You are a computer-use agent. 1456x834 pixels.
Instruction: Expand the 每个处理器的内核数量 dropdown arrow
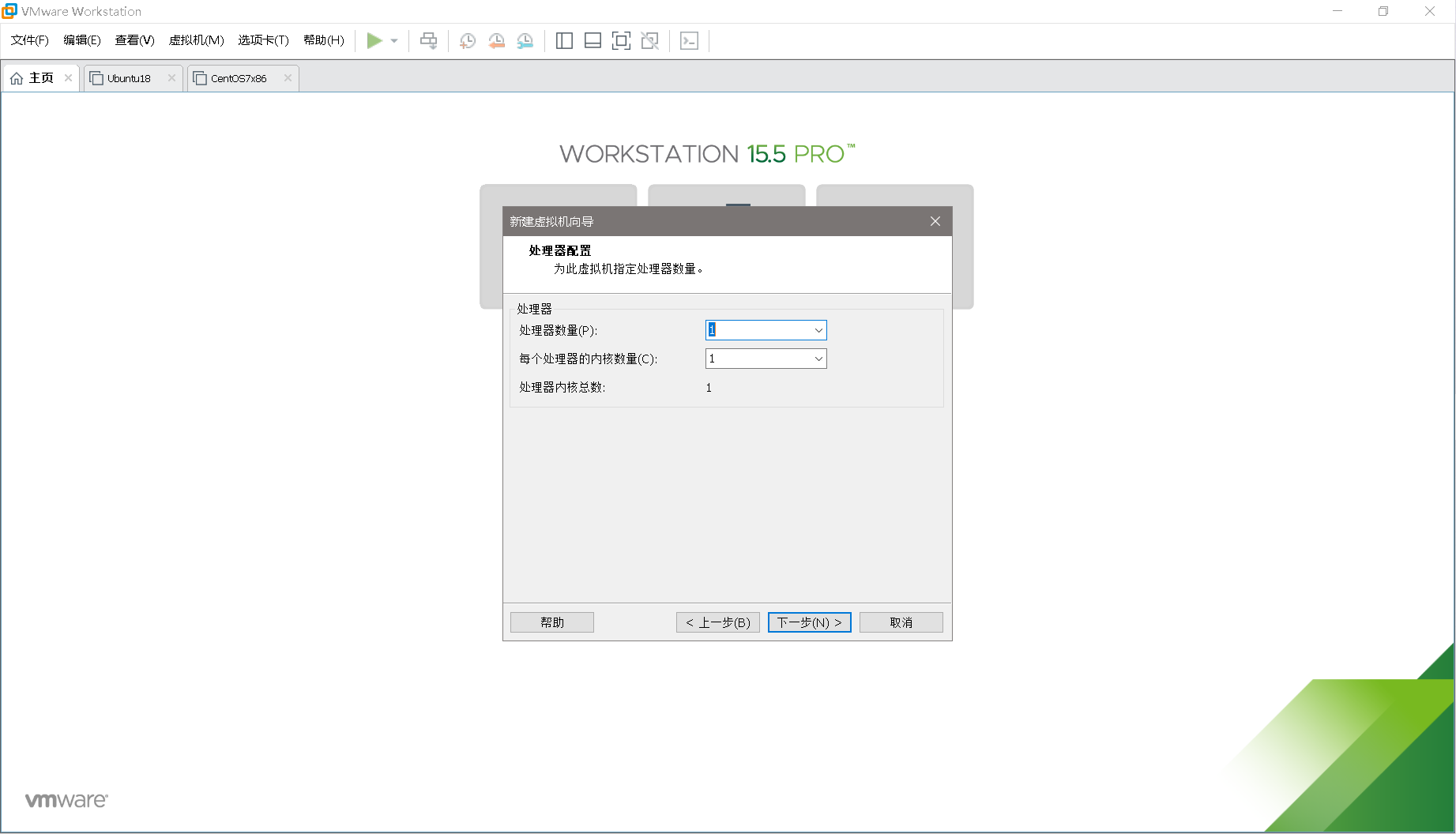[818, 359]
